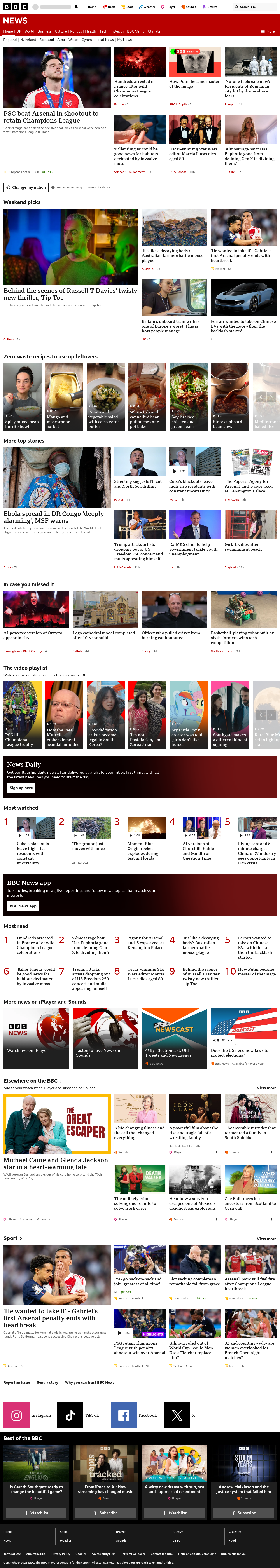
Task: Open BBC Sounds from the top navigation
Action: tap(189, 7)
